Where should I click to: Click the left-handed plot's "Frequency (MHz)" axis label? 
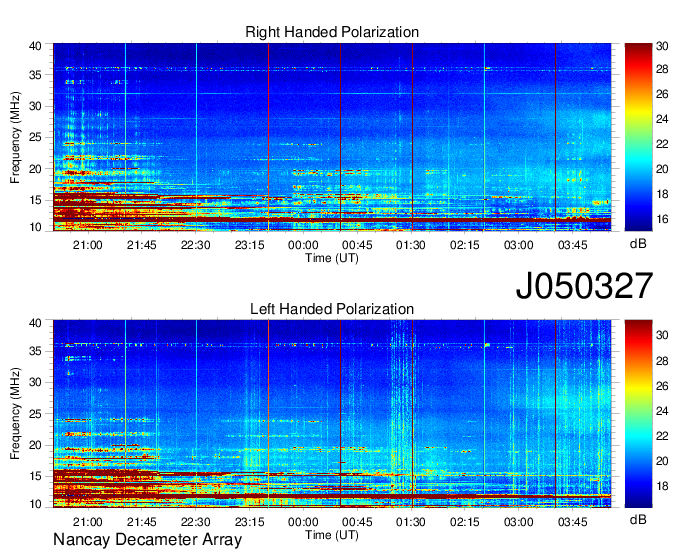point(15,414)
